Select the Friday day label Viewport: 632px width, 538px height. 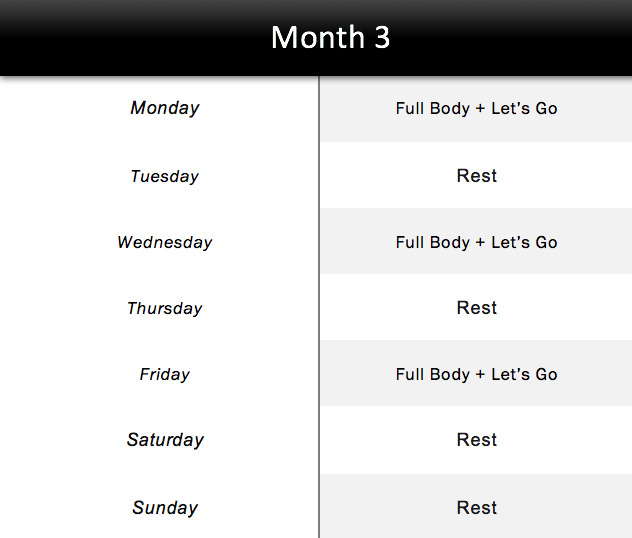point(165,374)
